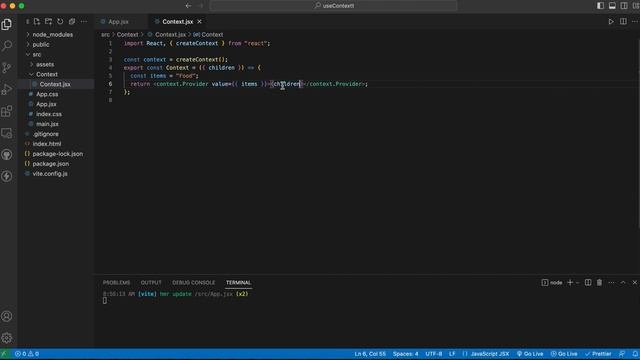Image resolution: width=640 pixels, height=360 pixels.
Task: Click Context.jsx in the breadcrumb path
Action: click(x=170, y=35)
